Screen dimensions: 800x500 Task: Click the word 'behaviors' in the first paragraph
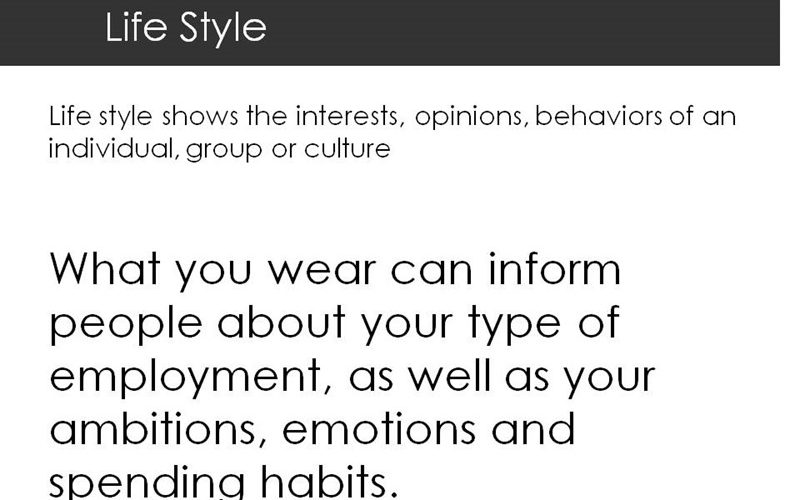pyautogui.click(x=598, y=116)
